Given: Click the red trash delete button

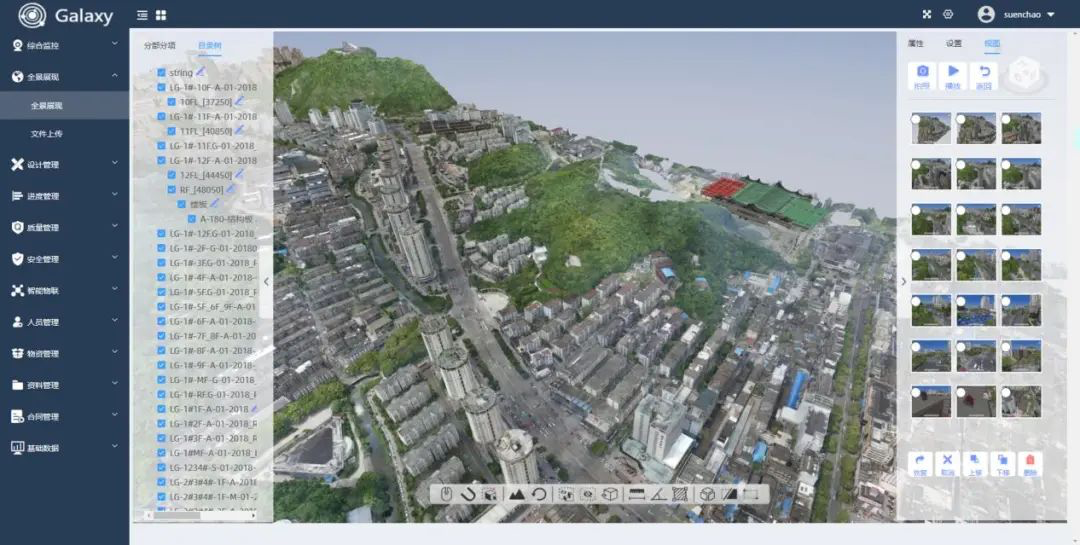Looking at the screenshot, I should click(x=1030, y=463).
